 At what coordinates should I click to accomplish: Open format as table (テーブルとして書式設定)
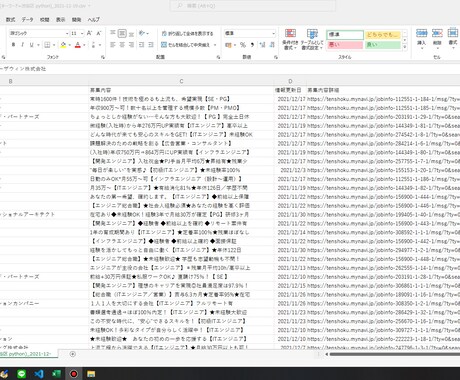(x=312, y=39)
